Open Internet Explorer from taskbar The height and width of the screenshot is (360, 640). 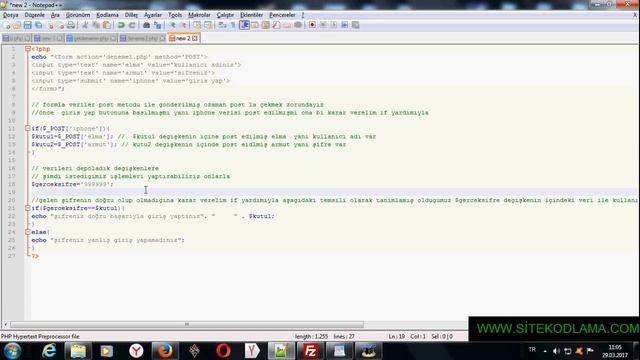click(49, 351)
